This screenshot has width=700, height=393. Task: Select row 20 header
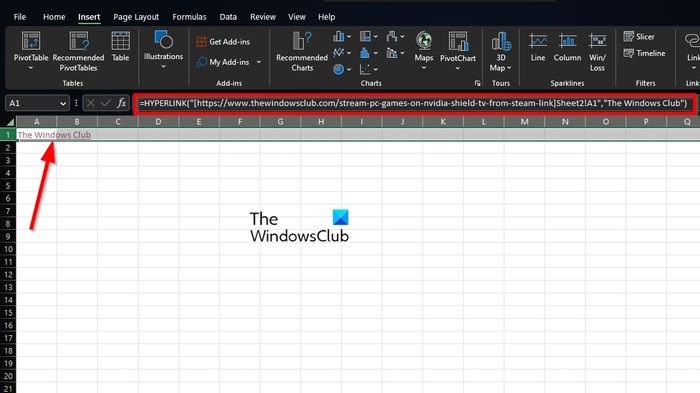pyautogui.click(x=8, y=376)
